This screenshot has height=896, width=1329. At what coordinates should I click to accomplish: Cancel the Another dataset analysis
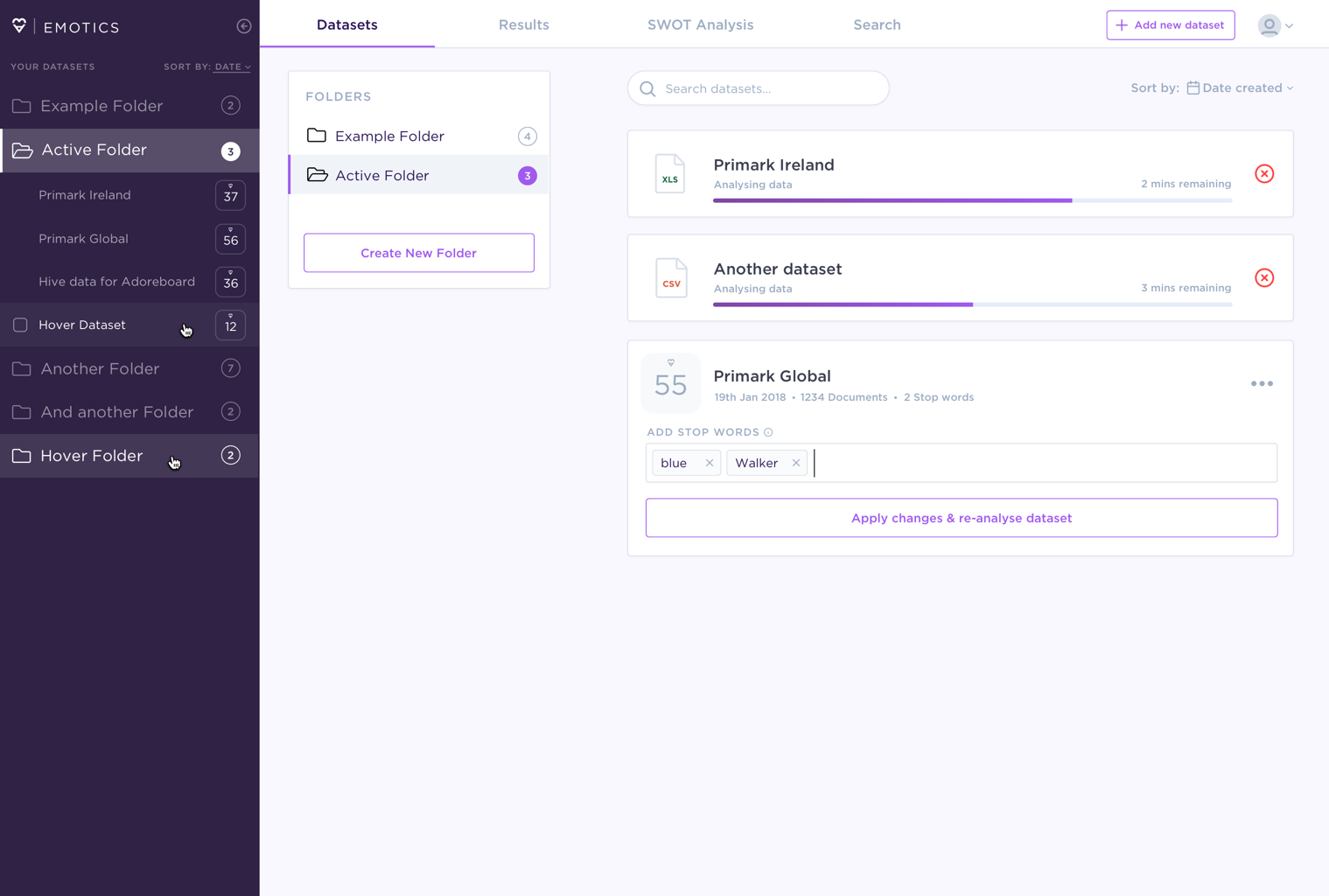[x=1264, y=277]
